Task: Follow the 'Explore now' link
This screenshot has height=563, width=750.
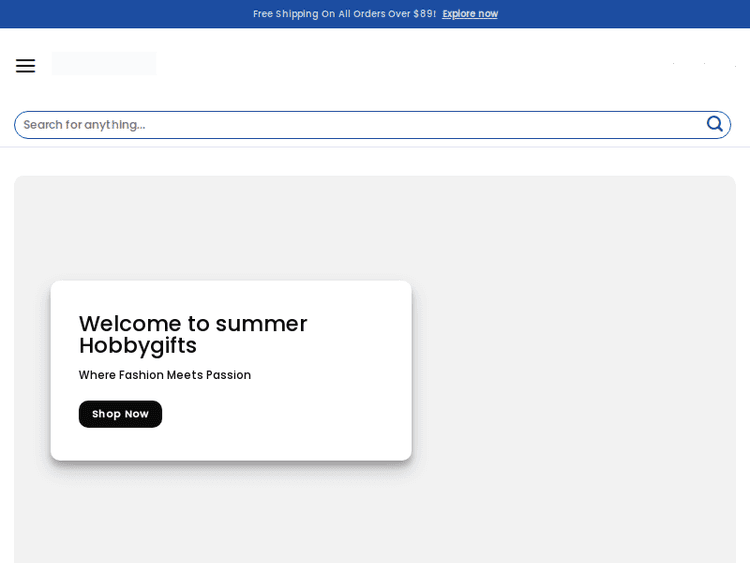Action: coord(470,14)
